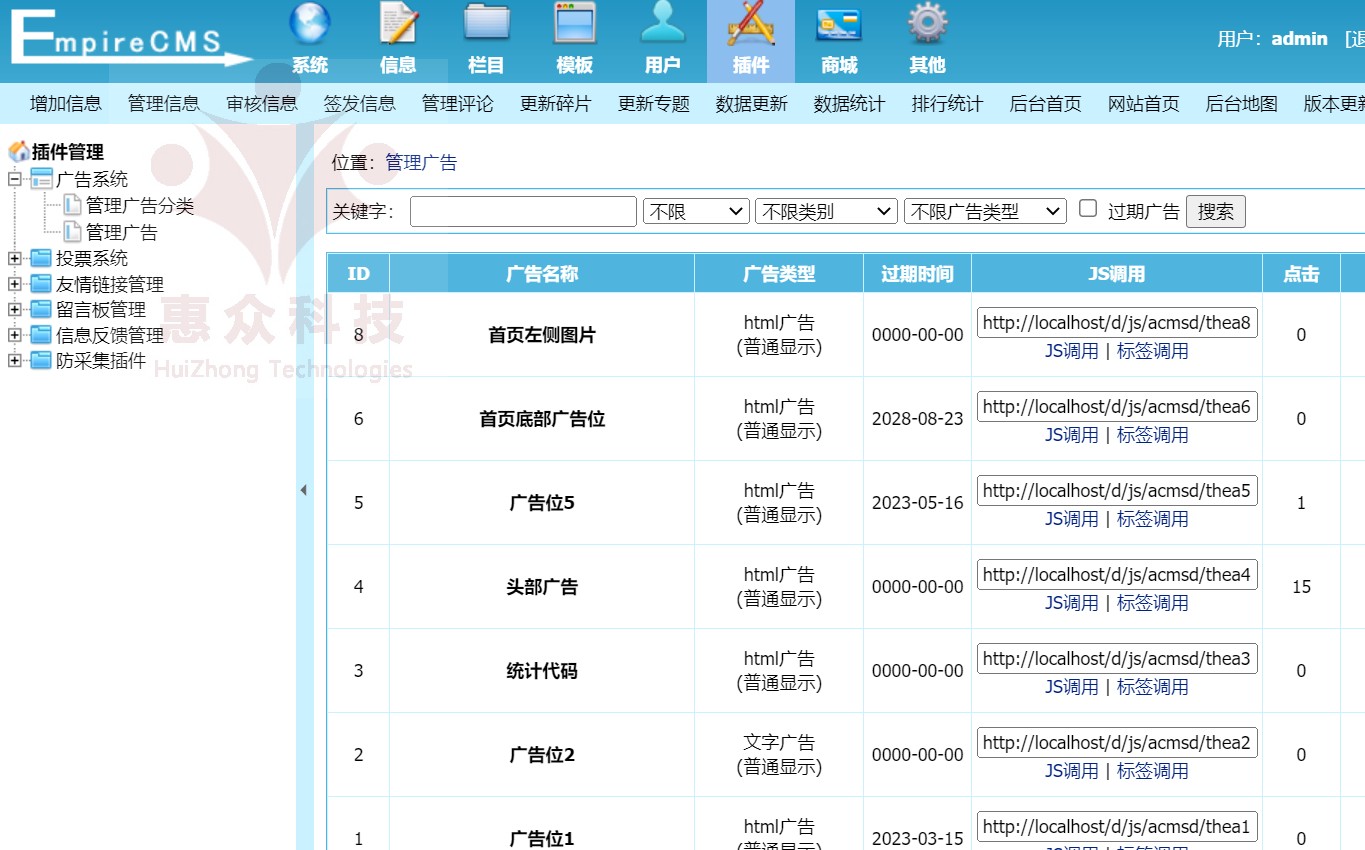Open the 用户 person icon
Image resolution: width=1365 pixels, height=850 pixels.
click(662, 23)
